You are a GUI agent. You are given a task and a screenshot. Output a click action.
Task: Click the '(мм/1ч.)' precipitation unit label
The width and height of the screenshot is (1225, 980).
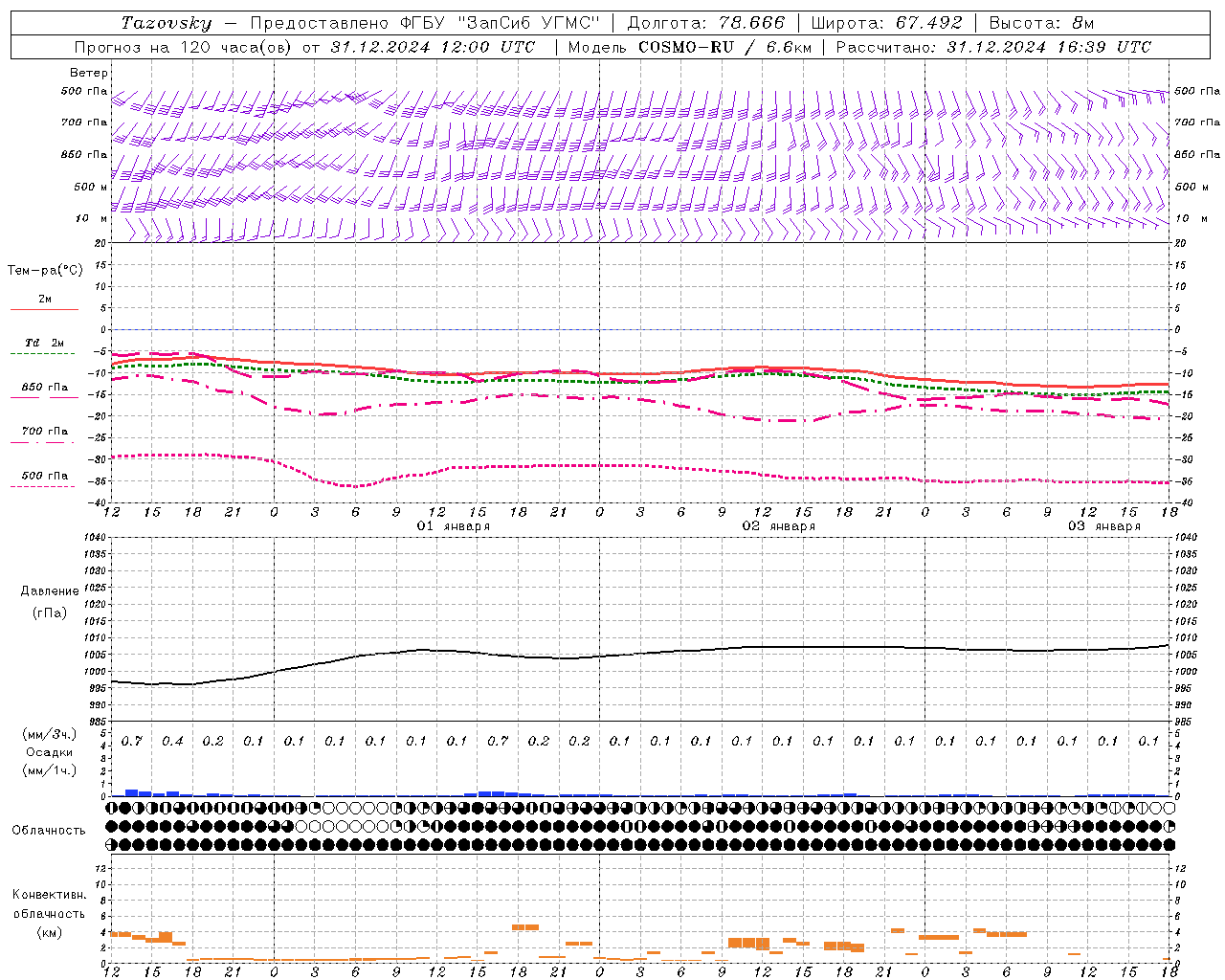[x=50, y=770]
